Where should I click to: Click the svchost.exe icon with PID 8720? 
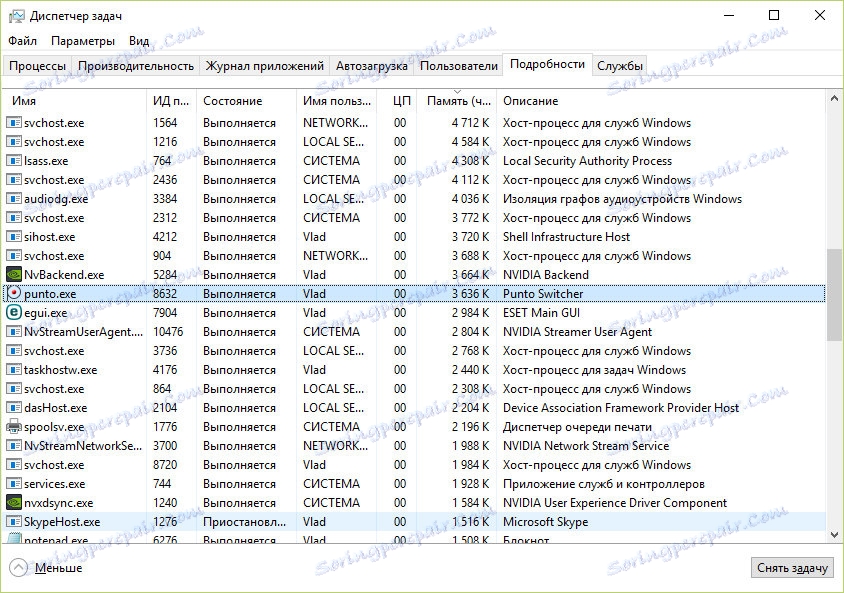(x=13, y=465)
